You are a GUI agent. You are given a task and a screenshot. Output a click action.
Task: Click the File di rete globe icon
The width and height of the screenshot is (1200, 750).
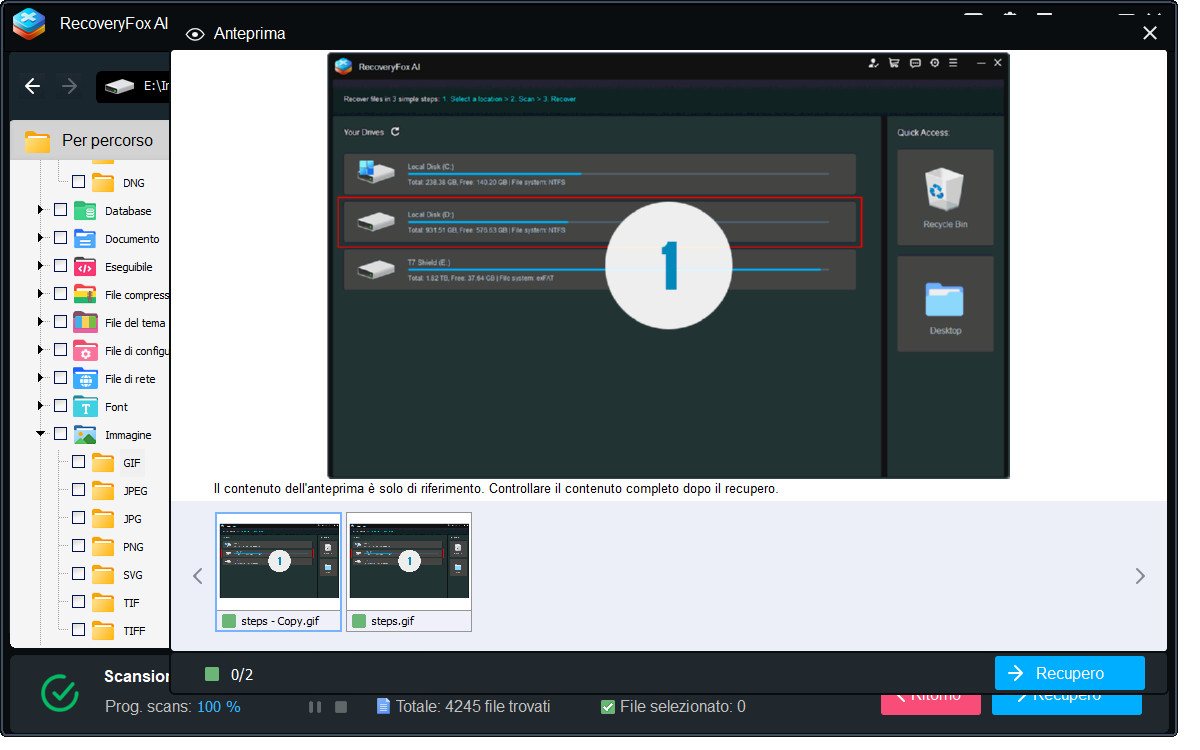[85, 379]
